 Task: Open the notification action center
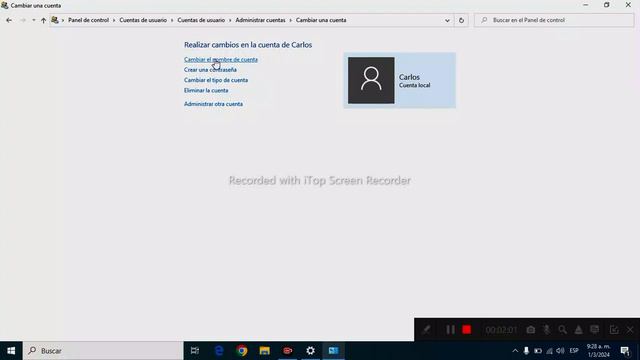coord(625,351)
